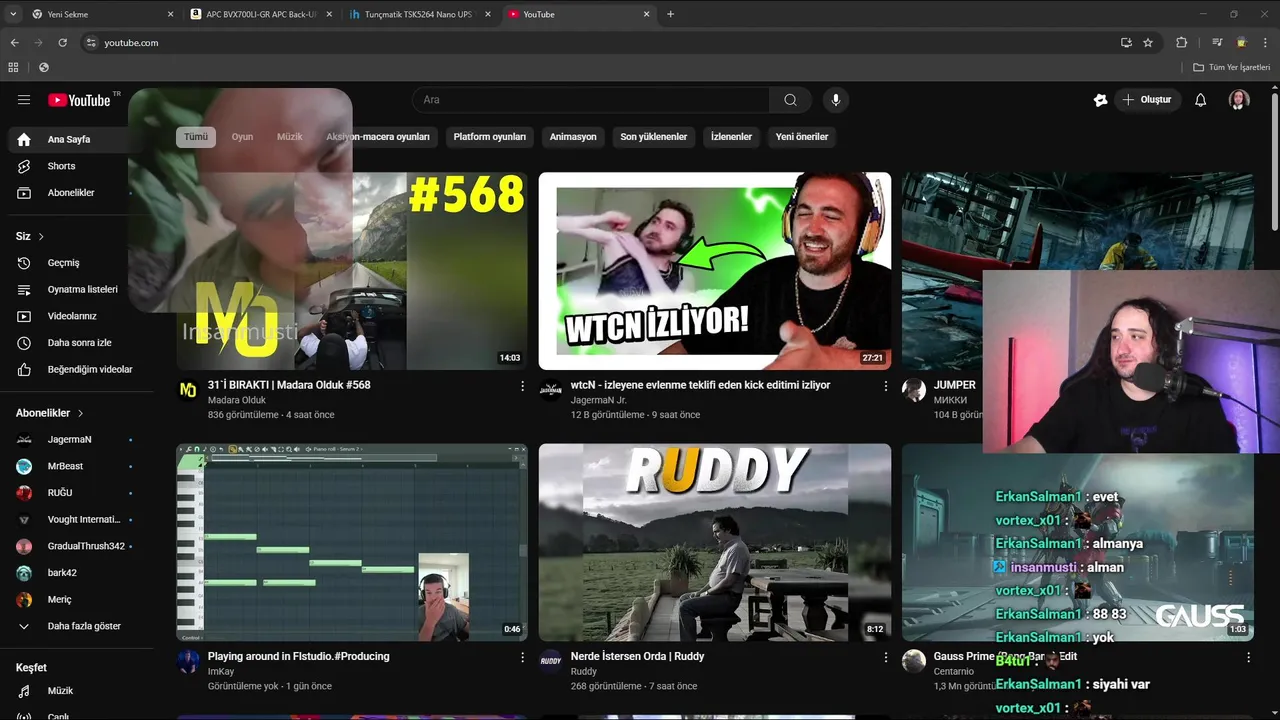Play the RUDDY thumbnail video
1280x720 pixels.
715,542
